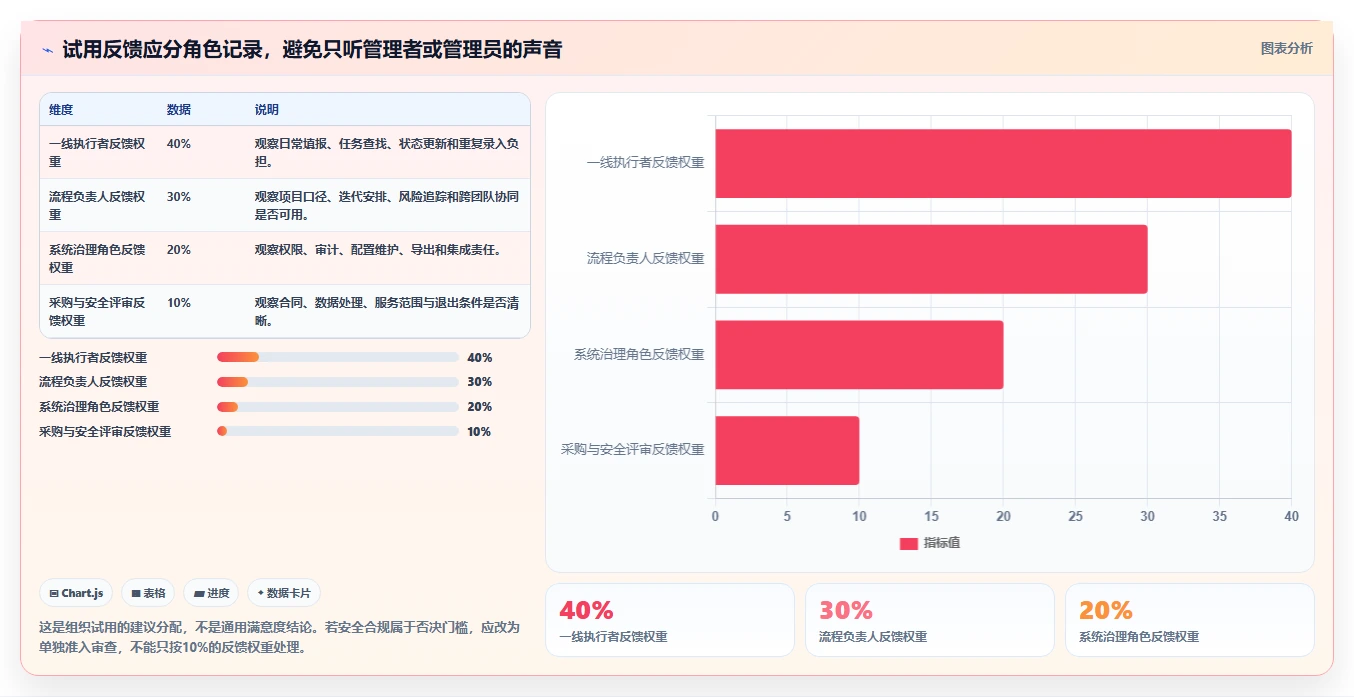Click the page title 试用反馈应分角色记录
1354x697 pixels.
pyautogui.click(x=312, y=49)
